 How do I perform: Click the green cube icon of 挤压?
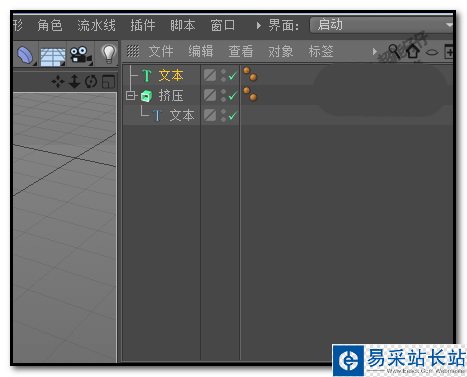click(146, 96)
